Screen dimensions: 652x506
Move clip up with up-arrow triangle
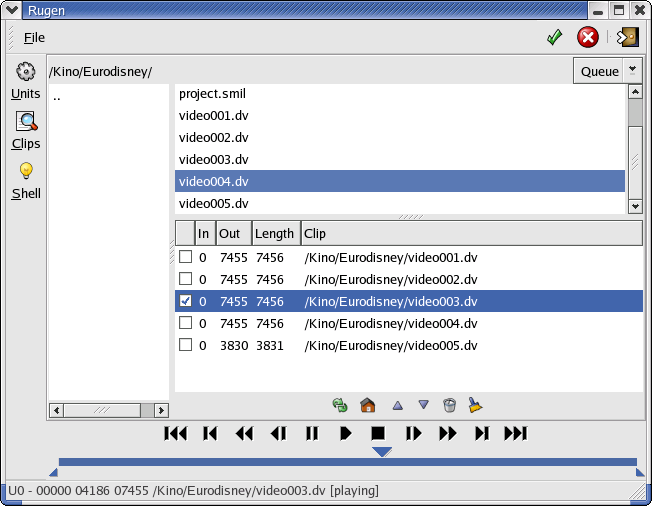tap(397, 405)
